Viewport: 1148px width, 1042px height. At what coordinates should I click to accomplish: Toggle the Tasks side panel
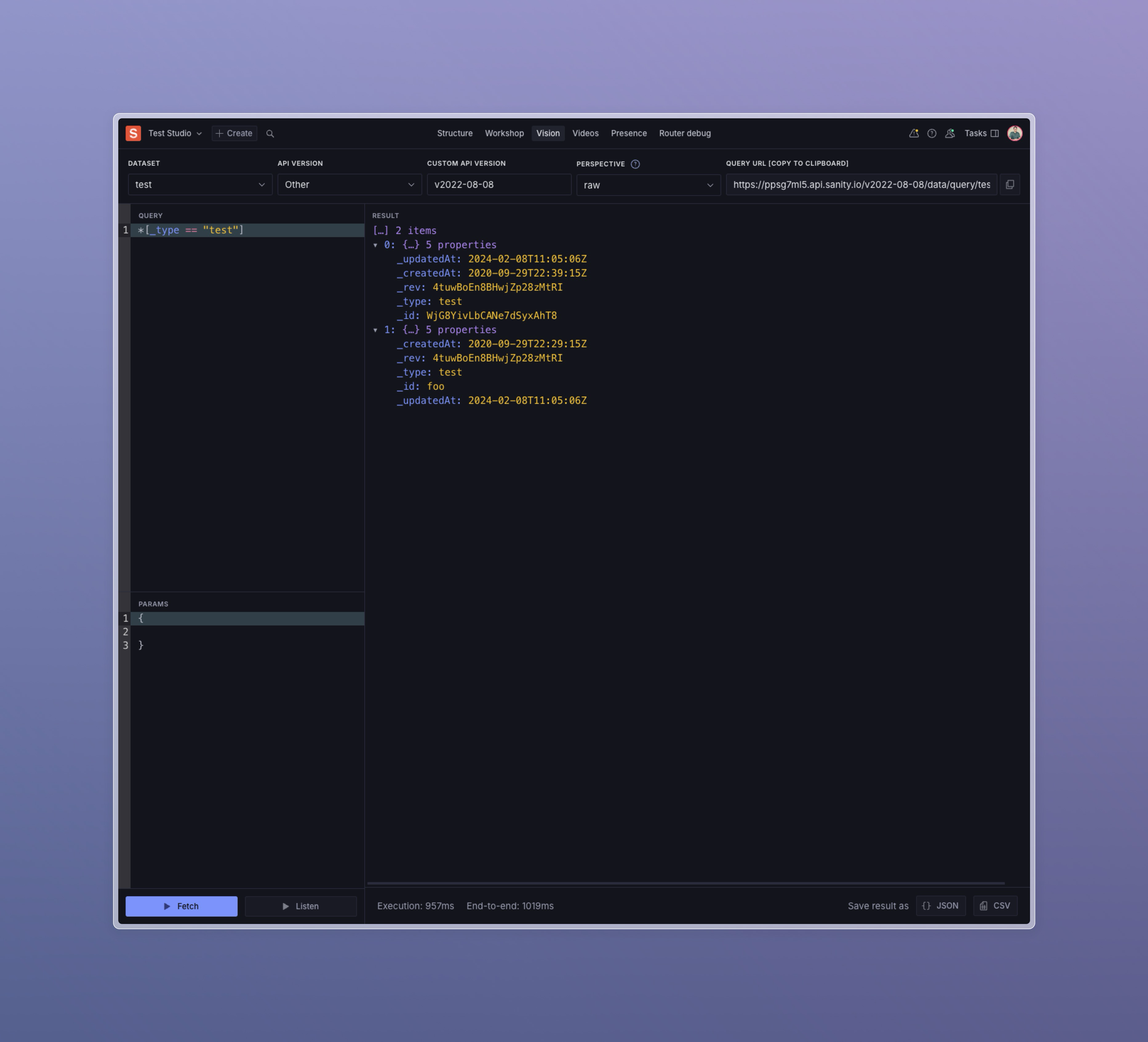pos(981,133)
